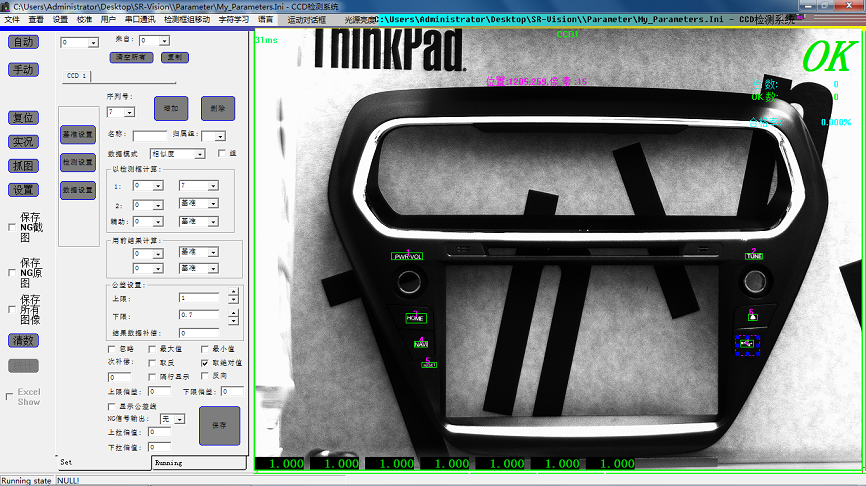Increase the 上限 value with up arrow
The image size is (866, 486).
pyautogui.click(x=233, y=294)
